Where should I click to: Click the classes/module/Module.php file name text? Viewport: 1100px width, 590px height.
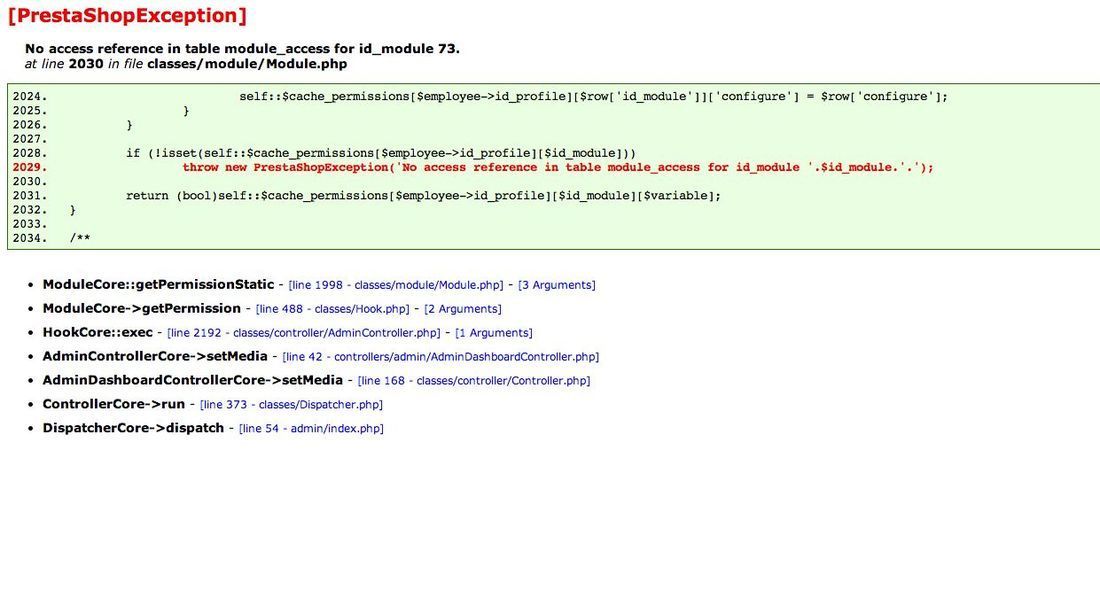[x=247, y=64]
